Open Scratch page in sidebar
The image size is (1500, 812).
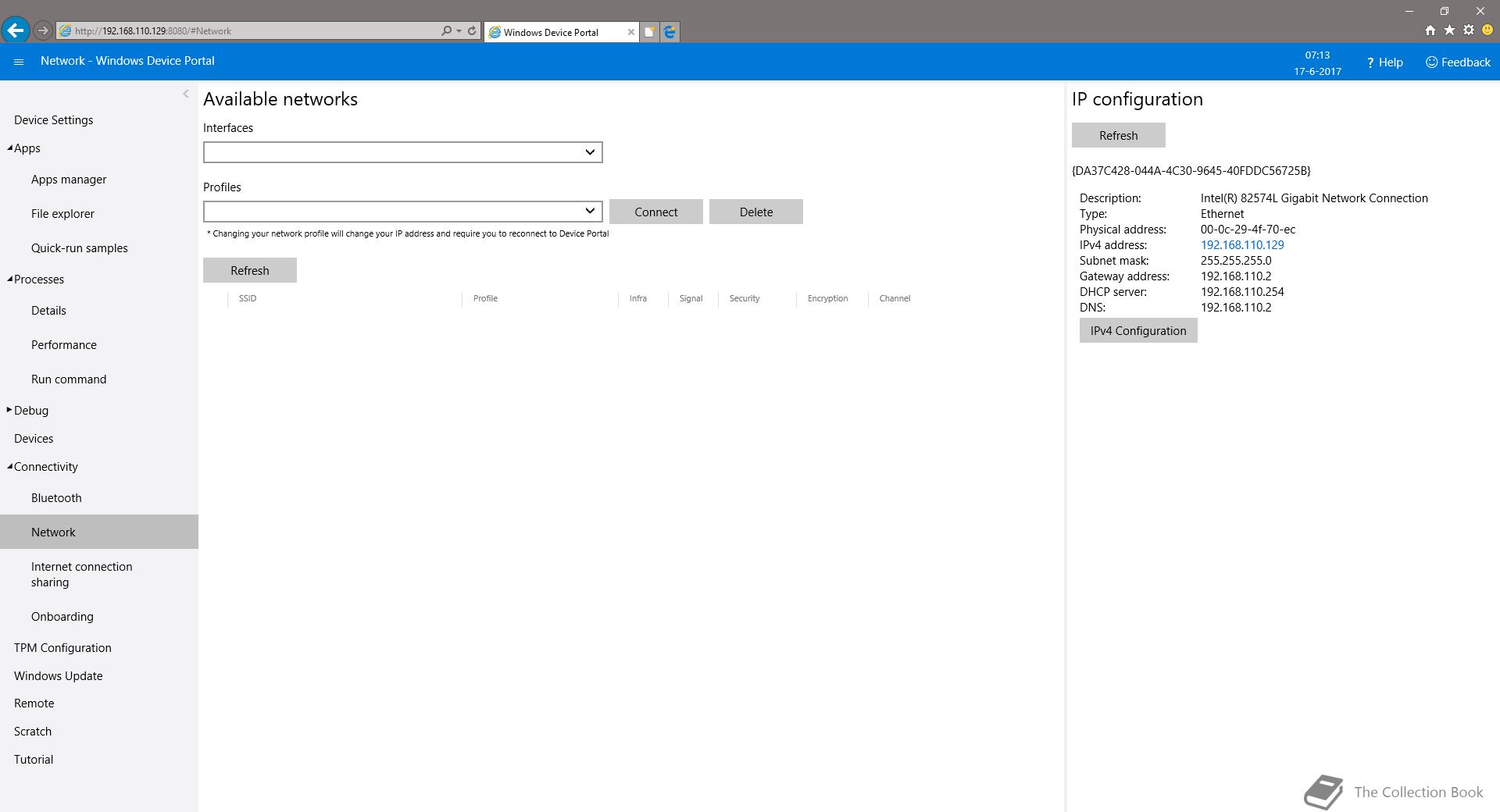coord(33,732)
